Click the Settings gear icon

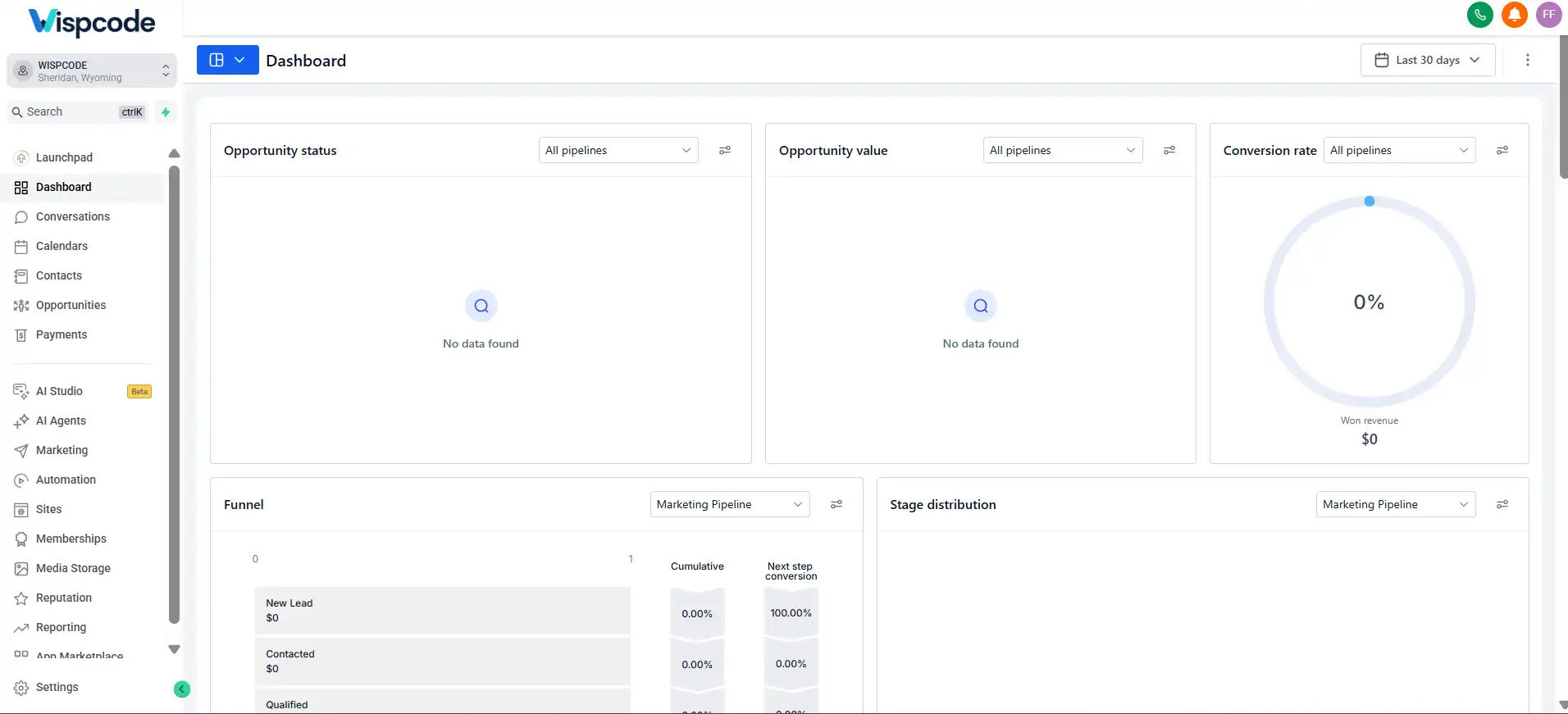[21, 687]
